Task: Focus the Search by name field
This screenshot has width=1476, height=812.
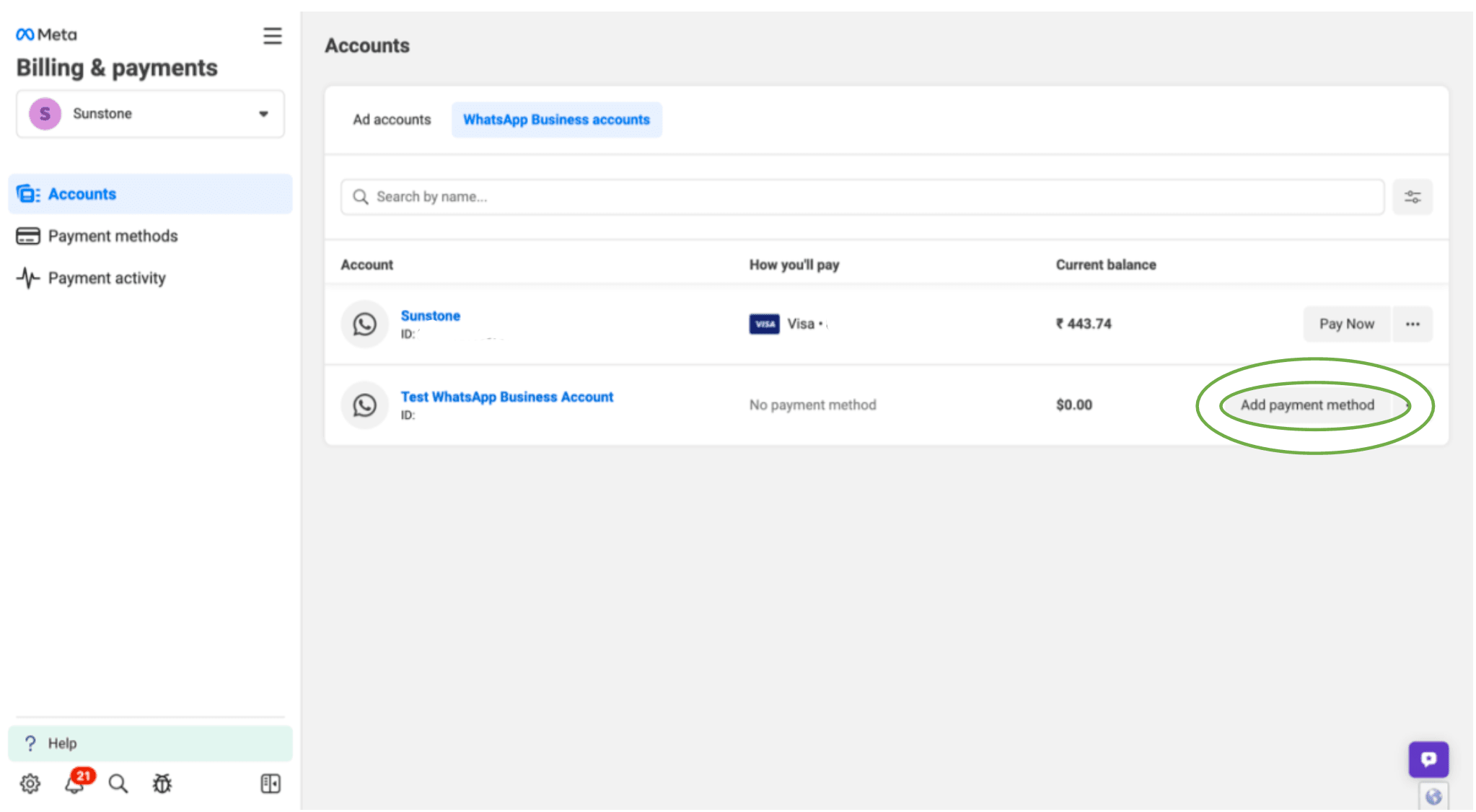Action: (862, 197)
